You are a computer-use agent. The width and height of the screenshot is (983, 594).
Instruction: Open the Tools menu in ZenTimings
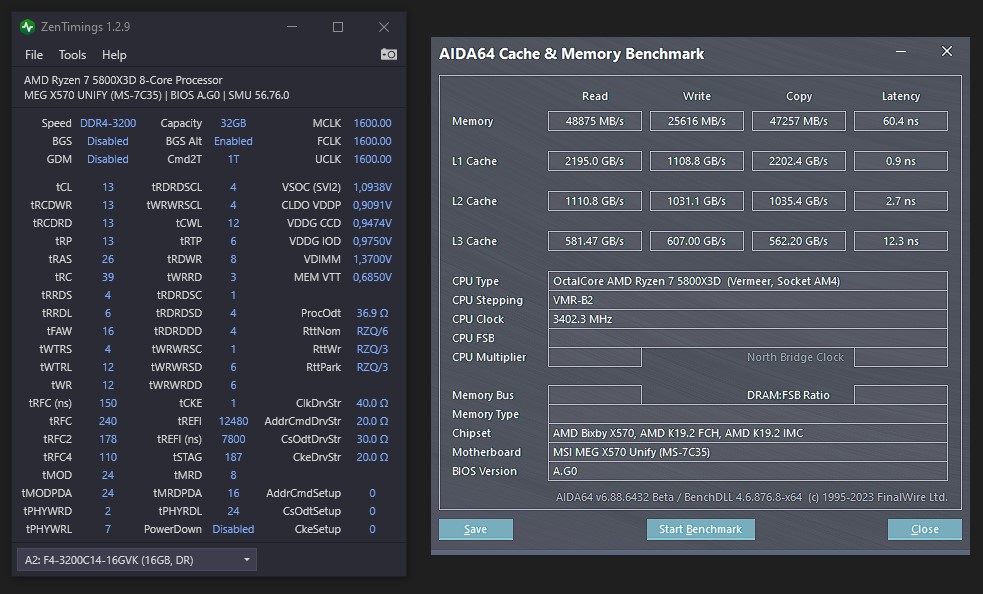(72, 55)
